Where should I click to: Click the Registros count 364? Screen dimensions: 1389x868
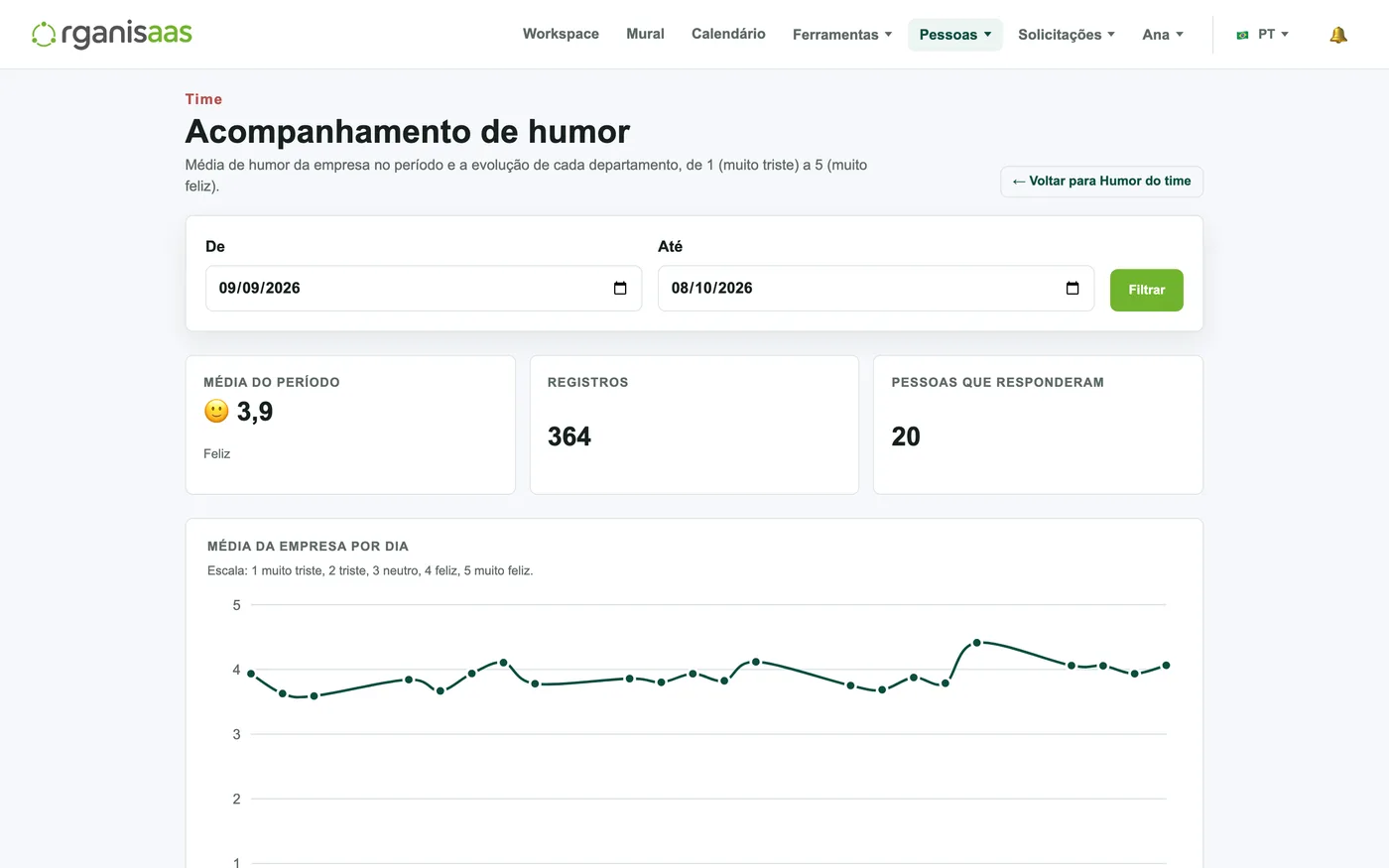tap(569, 436)
